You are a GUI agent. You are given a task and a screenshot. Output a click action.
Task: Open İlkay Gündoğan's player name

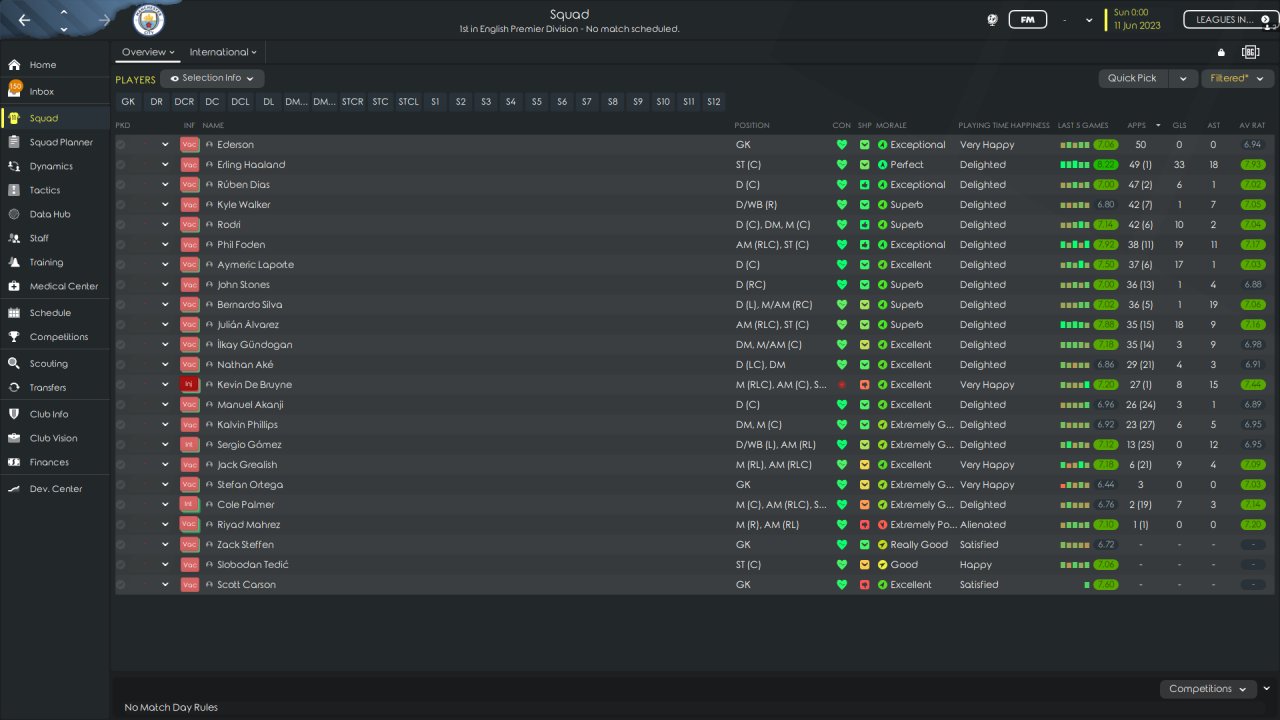[255, 345]
